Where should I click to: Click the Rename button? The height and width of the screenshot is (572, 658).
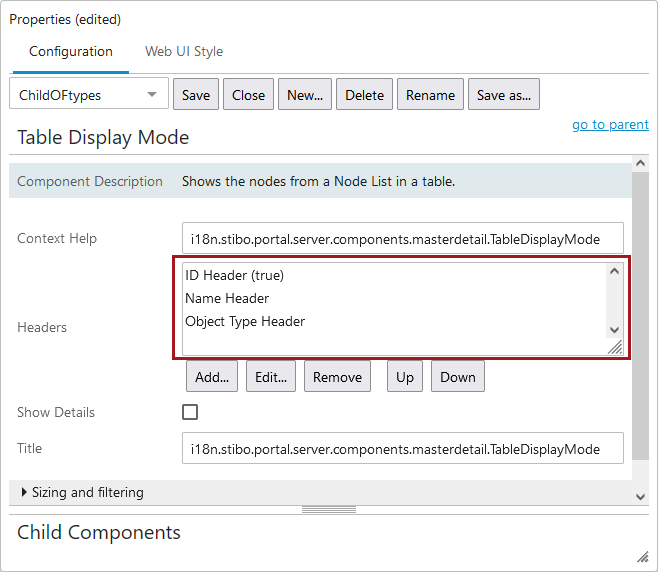tap(430, 95)
